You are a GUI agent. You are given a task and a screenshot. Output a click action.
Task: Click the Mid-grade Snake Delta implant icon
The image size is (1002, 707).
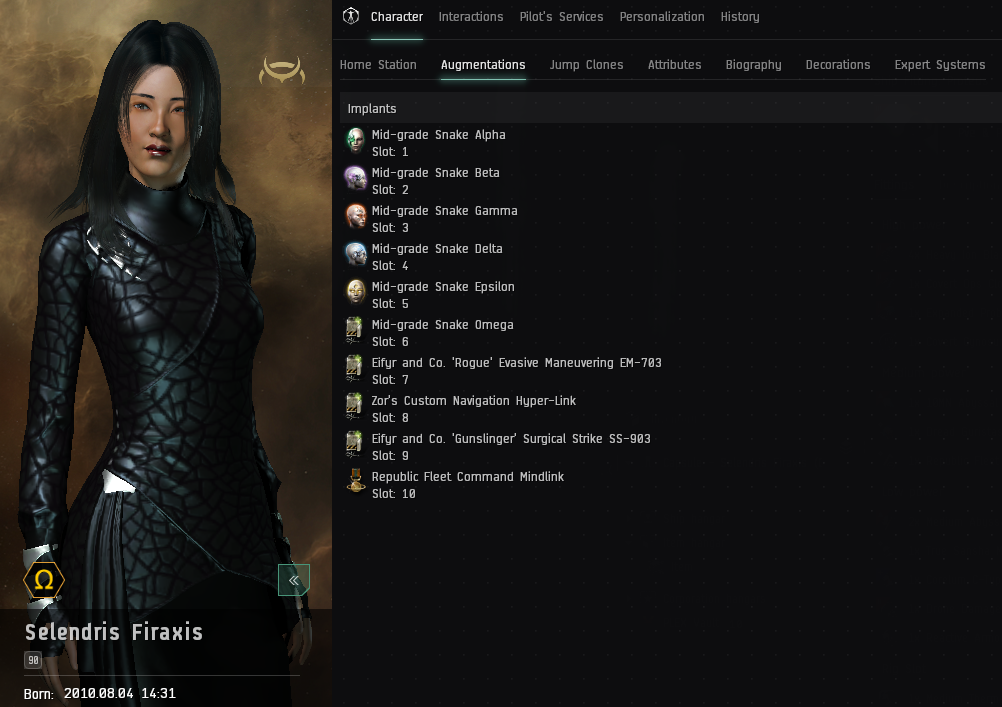click(355, 254)
